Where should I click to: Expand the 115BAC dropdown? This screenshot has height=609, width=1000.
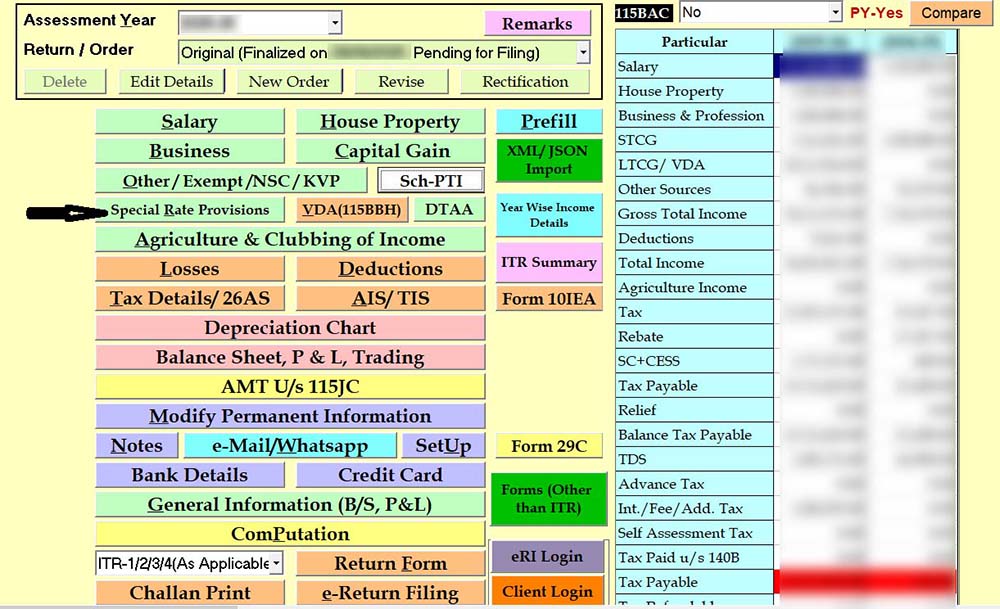point(834,12)
